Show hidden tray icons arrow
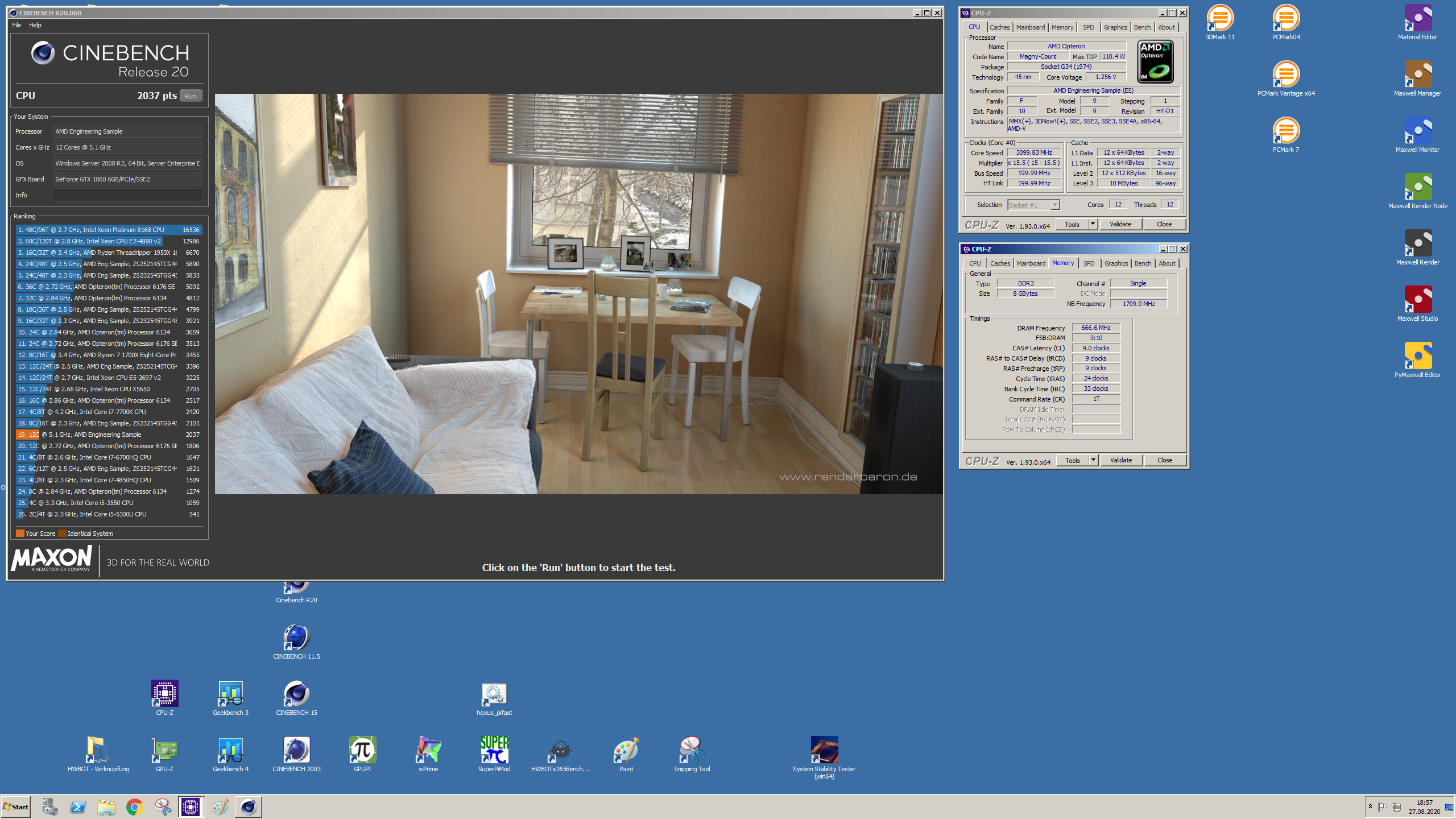 tap(1370, 807)
